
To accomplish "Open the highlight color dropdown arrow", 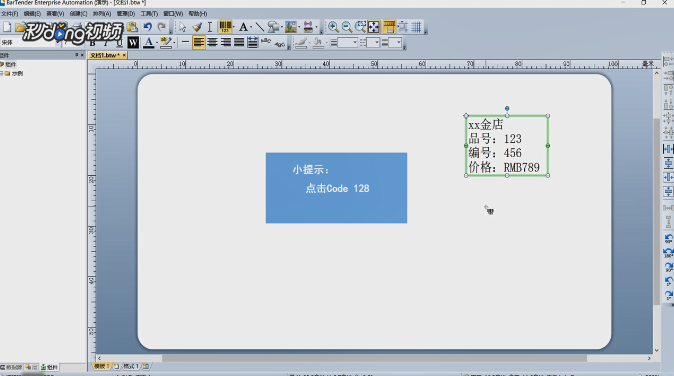I will (174, 43).
